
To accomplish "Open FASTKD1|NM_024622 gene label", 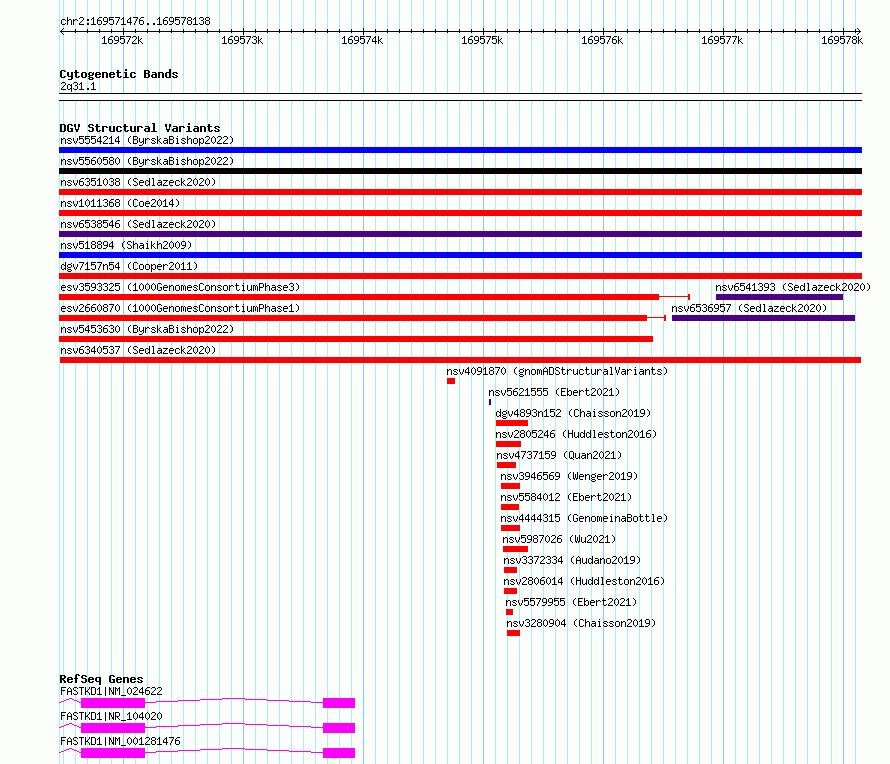I will [111, 691].
